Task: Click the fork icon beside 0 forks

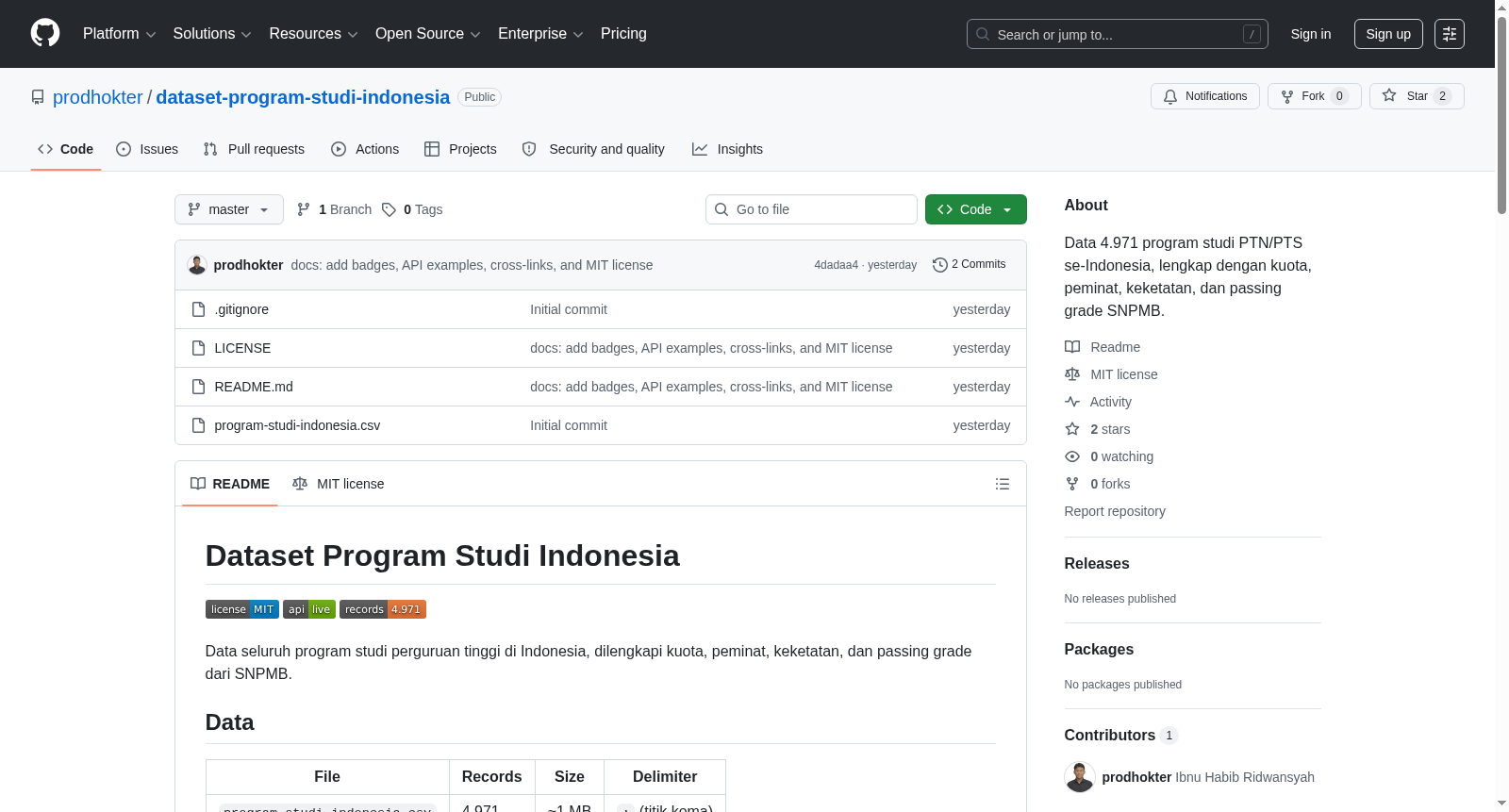Action: click(1072, 484)
